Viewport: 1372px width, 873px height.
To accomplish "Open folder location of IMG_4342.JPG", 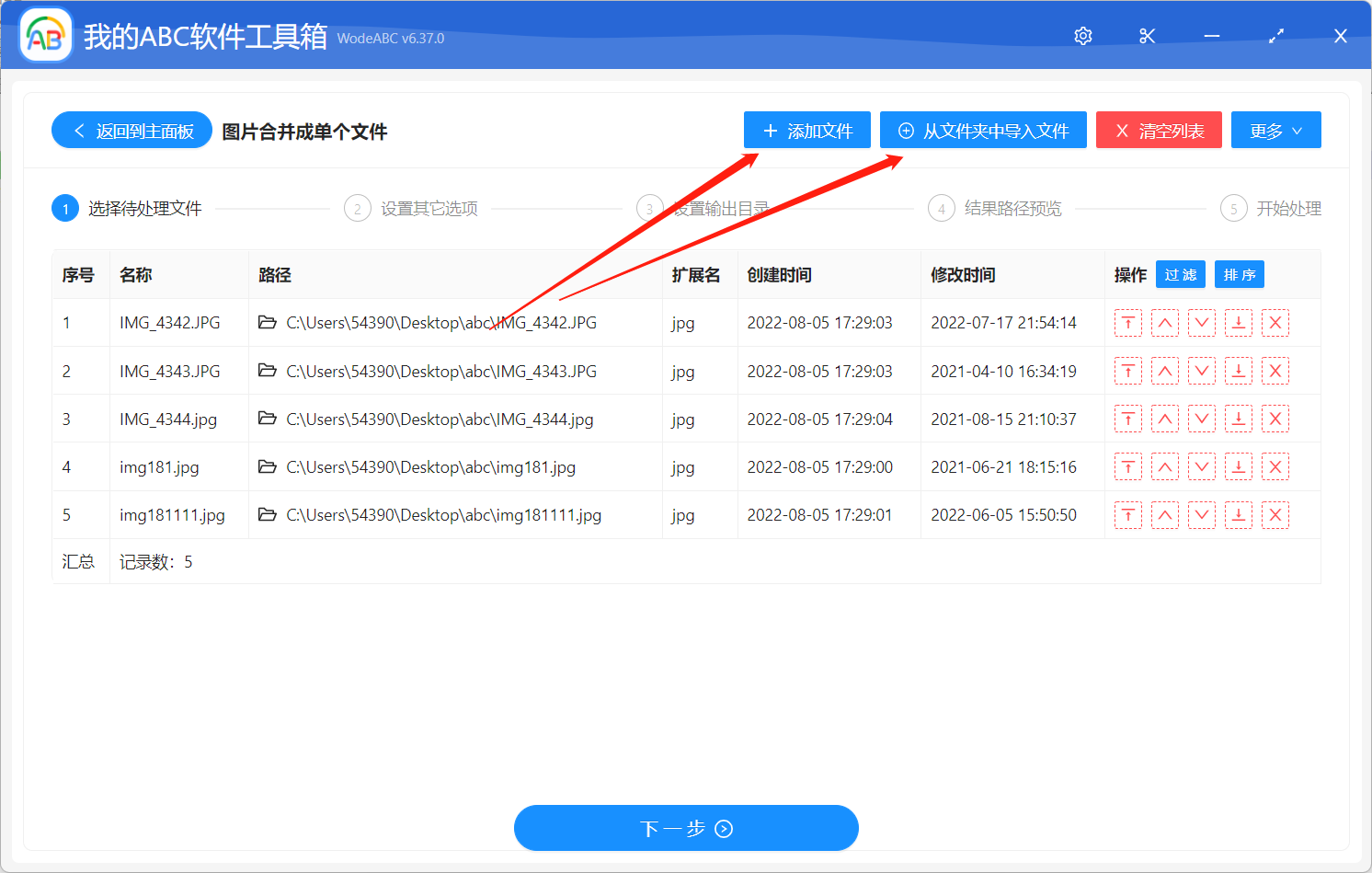I will [267, 323].
